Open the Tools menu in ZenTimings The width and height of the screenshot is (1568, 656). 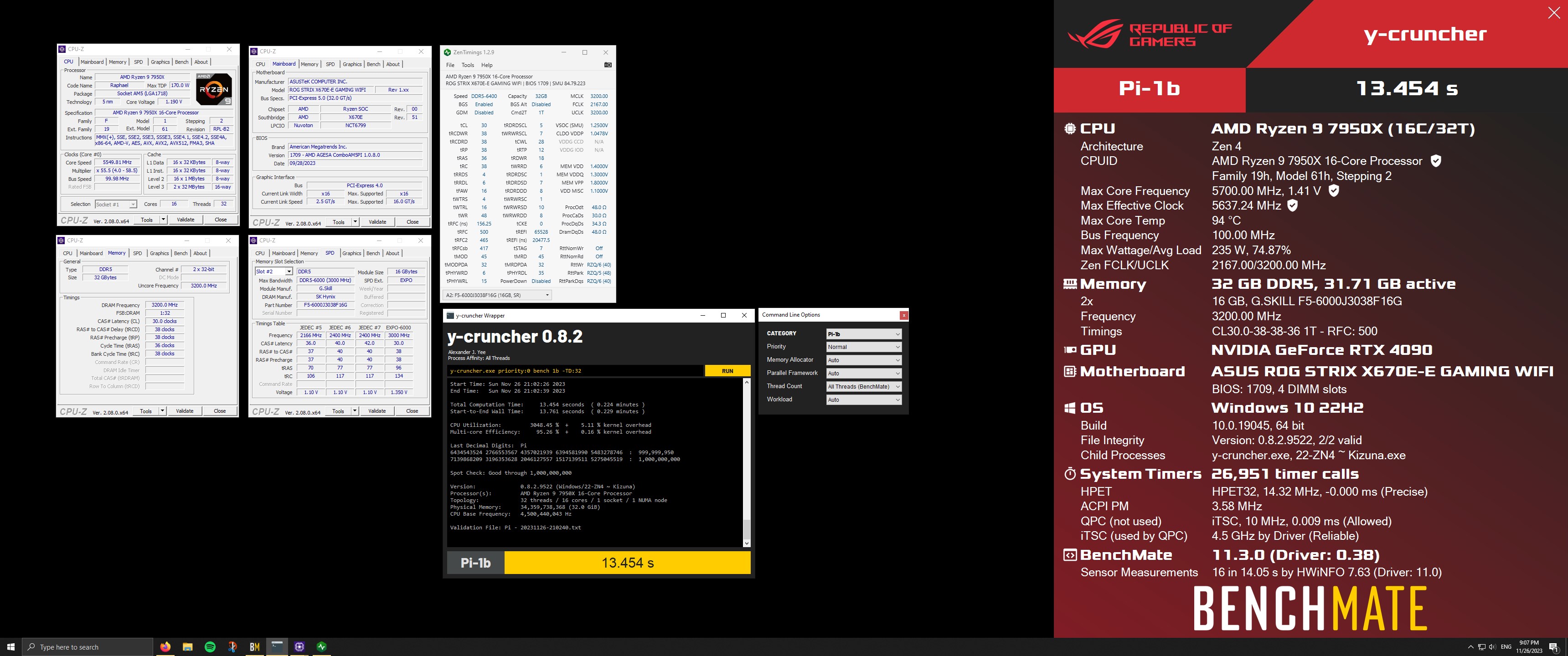click(x=468, y=65)
